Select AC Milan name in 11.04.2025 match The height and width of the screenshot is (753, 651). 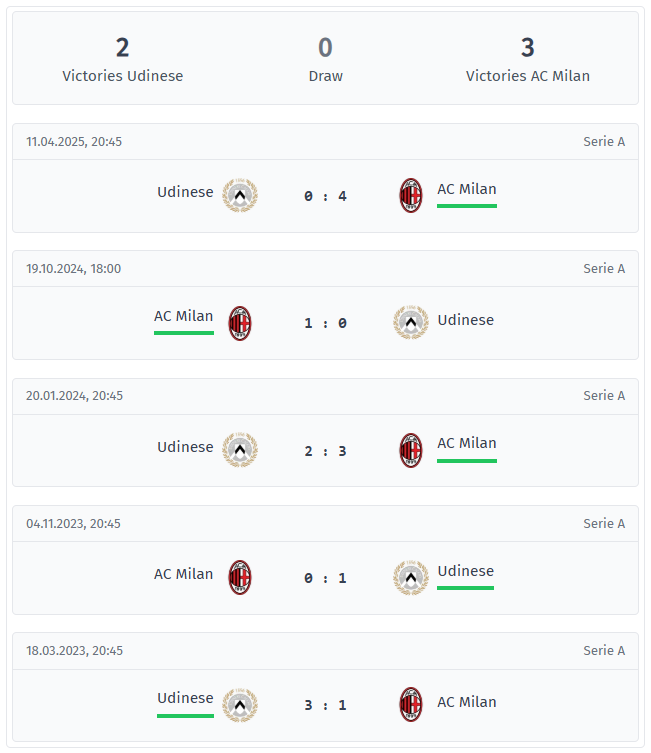(x=467, y=189)
